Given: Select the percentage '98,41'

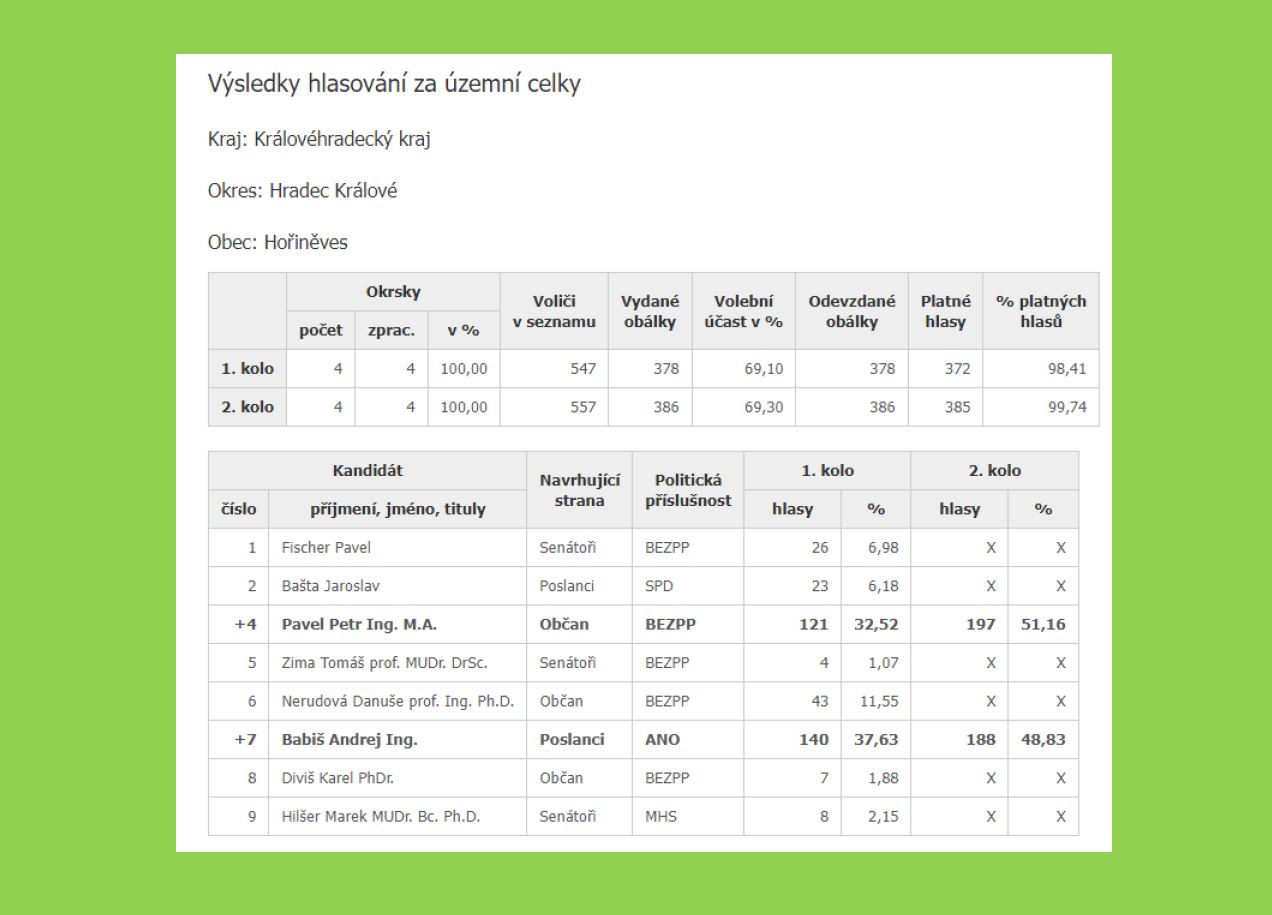Looking at the screenshot, I should [1067, 368].
